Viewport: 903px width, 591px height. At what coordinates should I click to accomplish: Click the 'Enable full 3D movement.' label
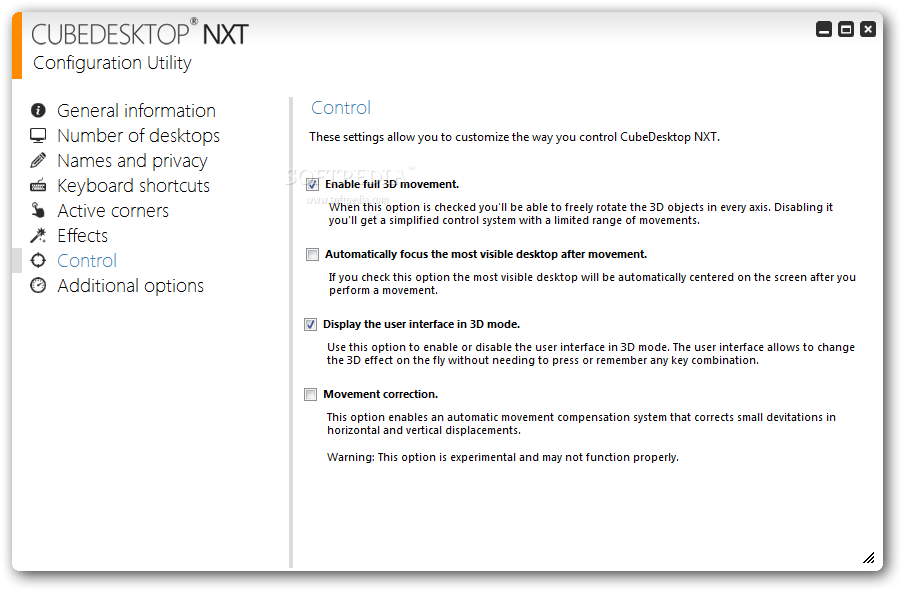(392, 184)
